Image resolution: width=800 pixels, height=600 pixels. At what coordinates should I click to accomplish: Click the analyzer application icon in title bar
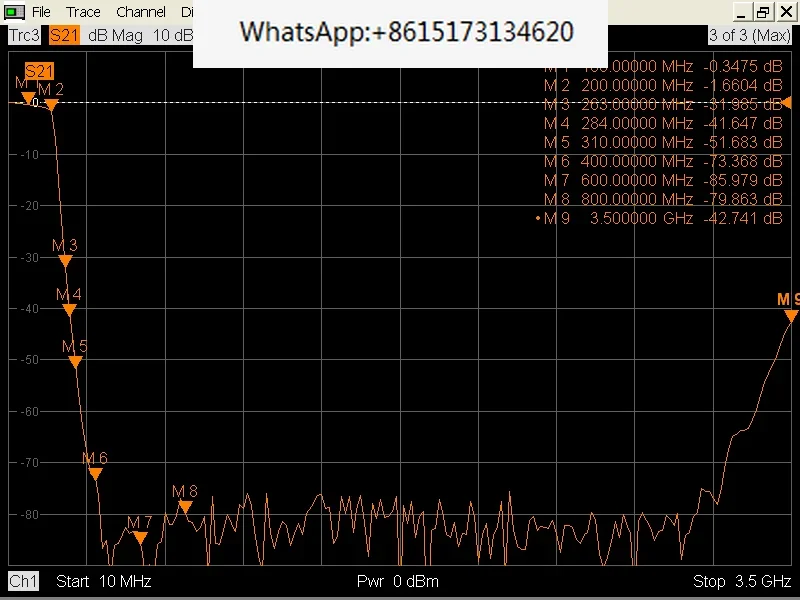tap(14, 12)
